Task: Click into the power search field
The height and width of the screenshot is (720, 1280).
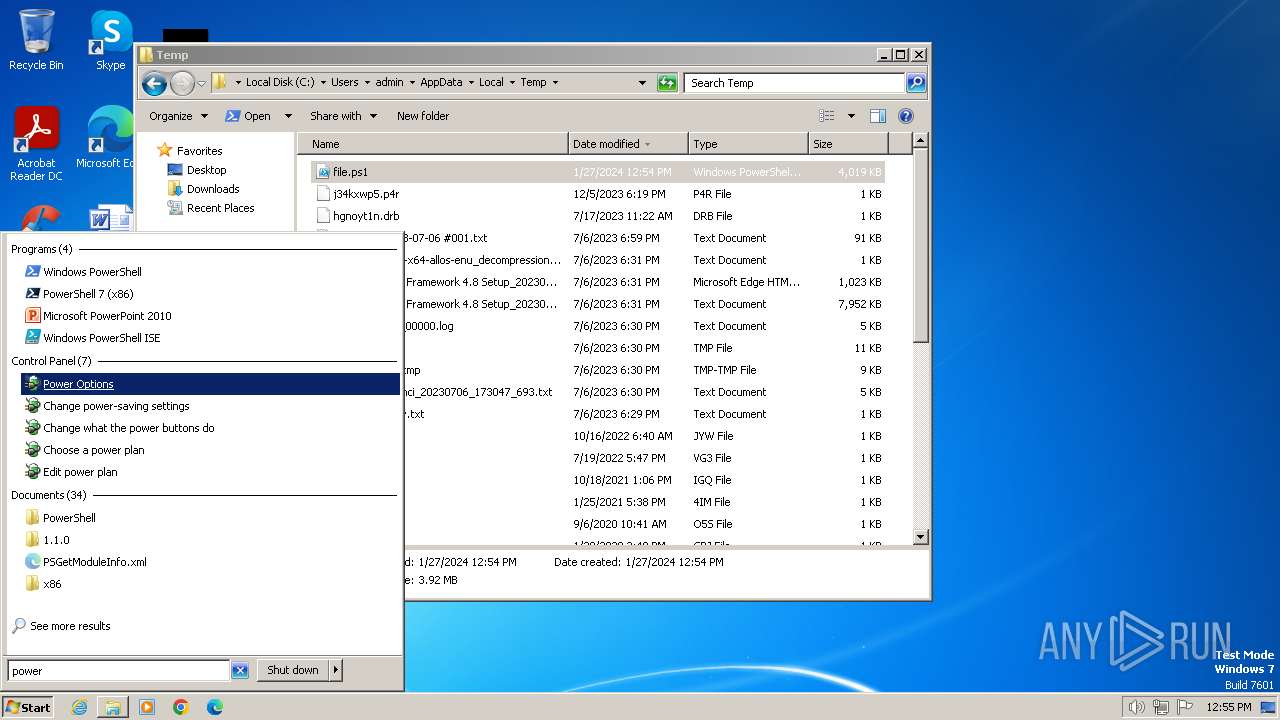Action: [118, 671]
